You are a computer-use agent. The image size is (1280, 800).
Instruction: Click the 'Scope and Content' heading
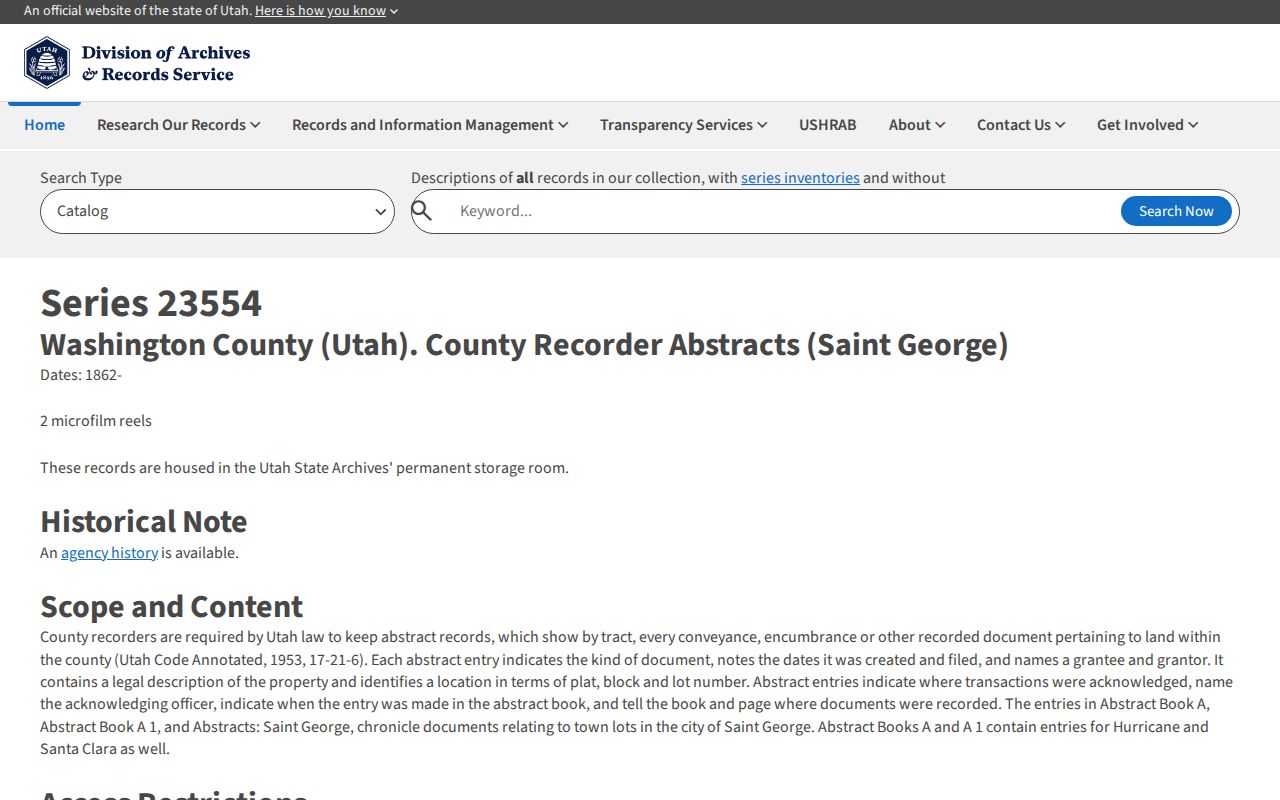pyautogui.click(x=171, y=606)
